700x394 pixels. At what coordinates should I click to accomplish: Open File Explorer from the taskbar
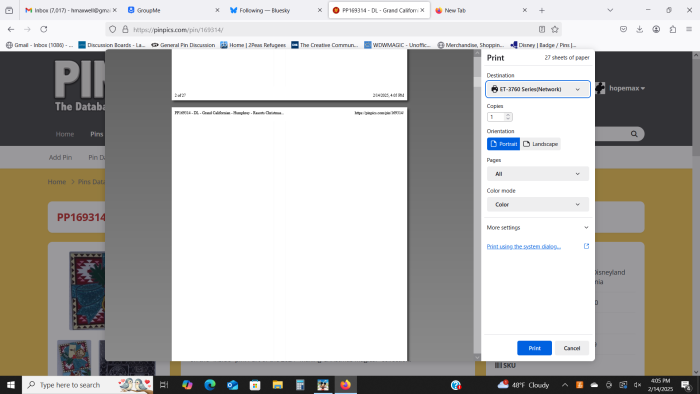coord(278,385)
